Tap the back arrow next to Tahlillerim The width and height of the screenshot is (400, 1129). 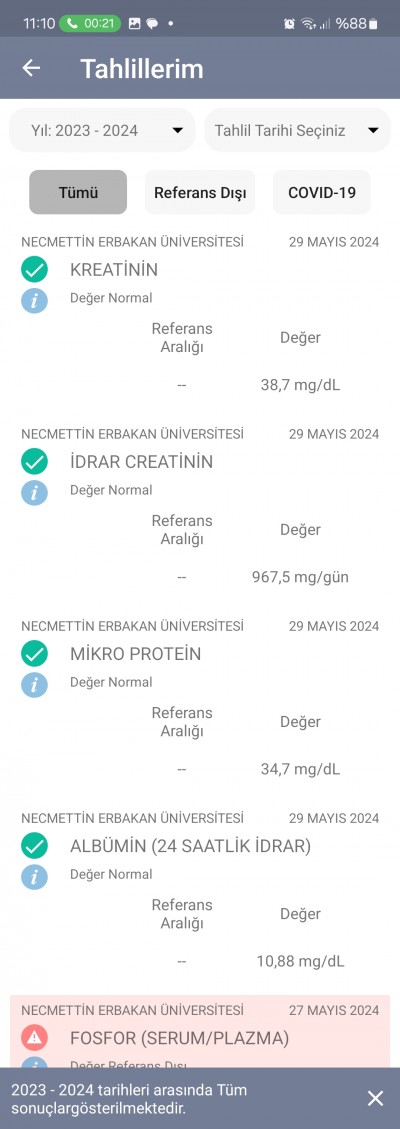tap(31, 68)
